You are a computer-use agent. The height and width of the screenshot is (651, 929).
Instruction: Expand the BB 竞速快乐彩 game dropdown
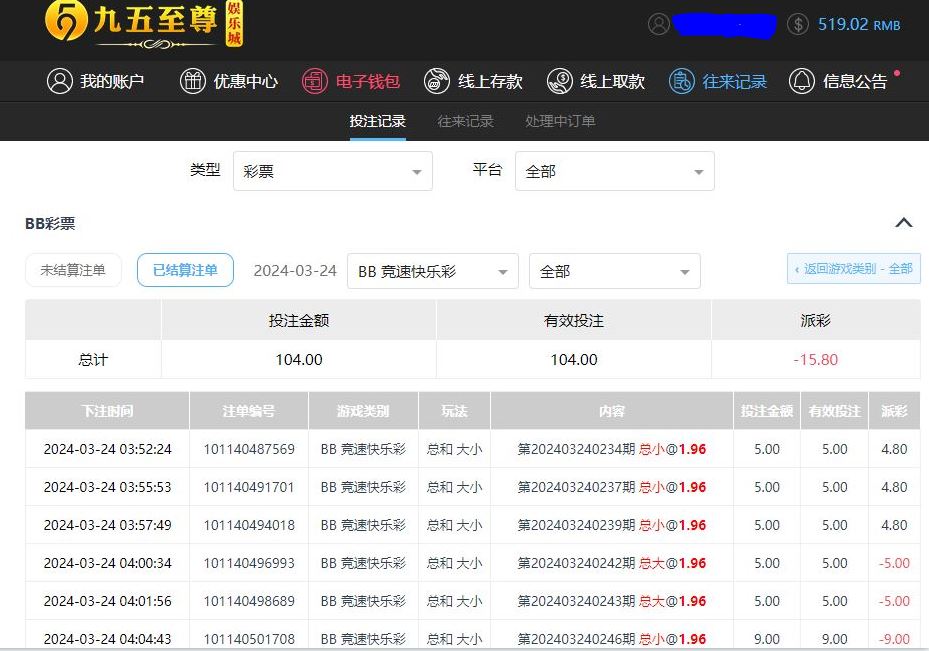point(432,271)
